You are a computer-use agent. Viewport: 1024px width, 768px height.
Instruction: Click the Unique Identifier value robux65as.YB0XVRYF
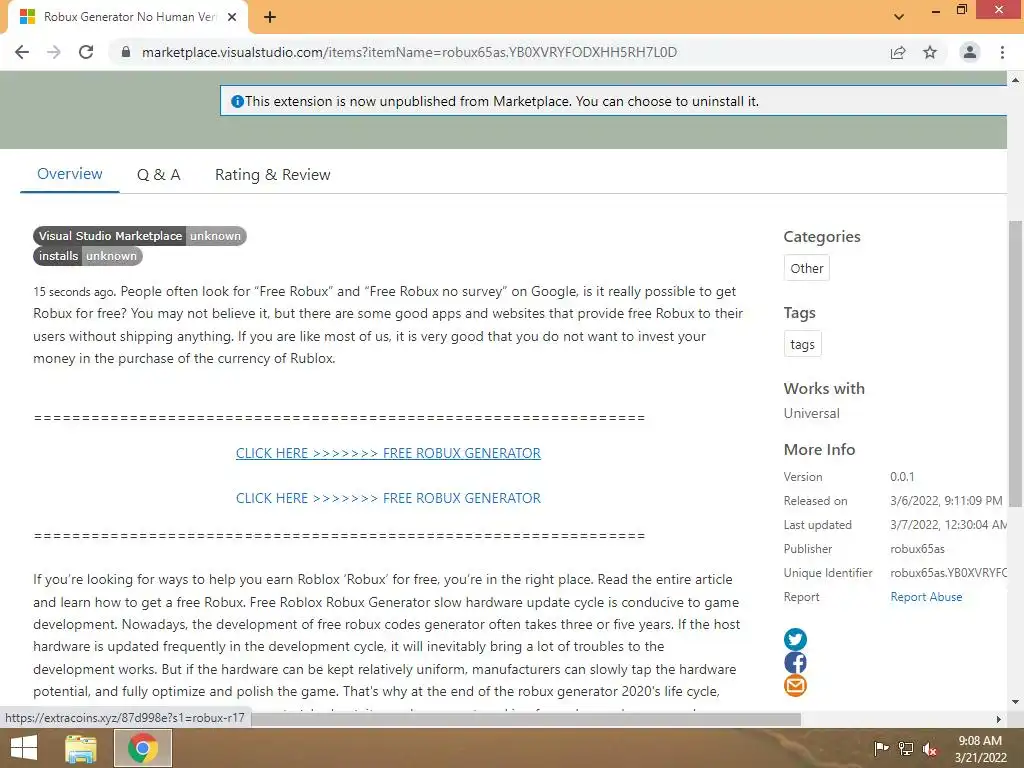click(x=948, y=573)
